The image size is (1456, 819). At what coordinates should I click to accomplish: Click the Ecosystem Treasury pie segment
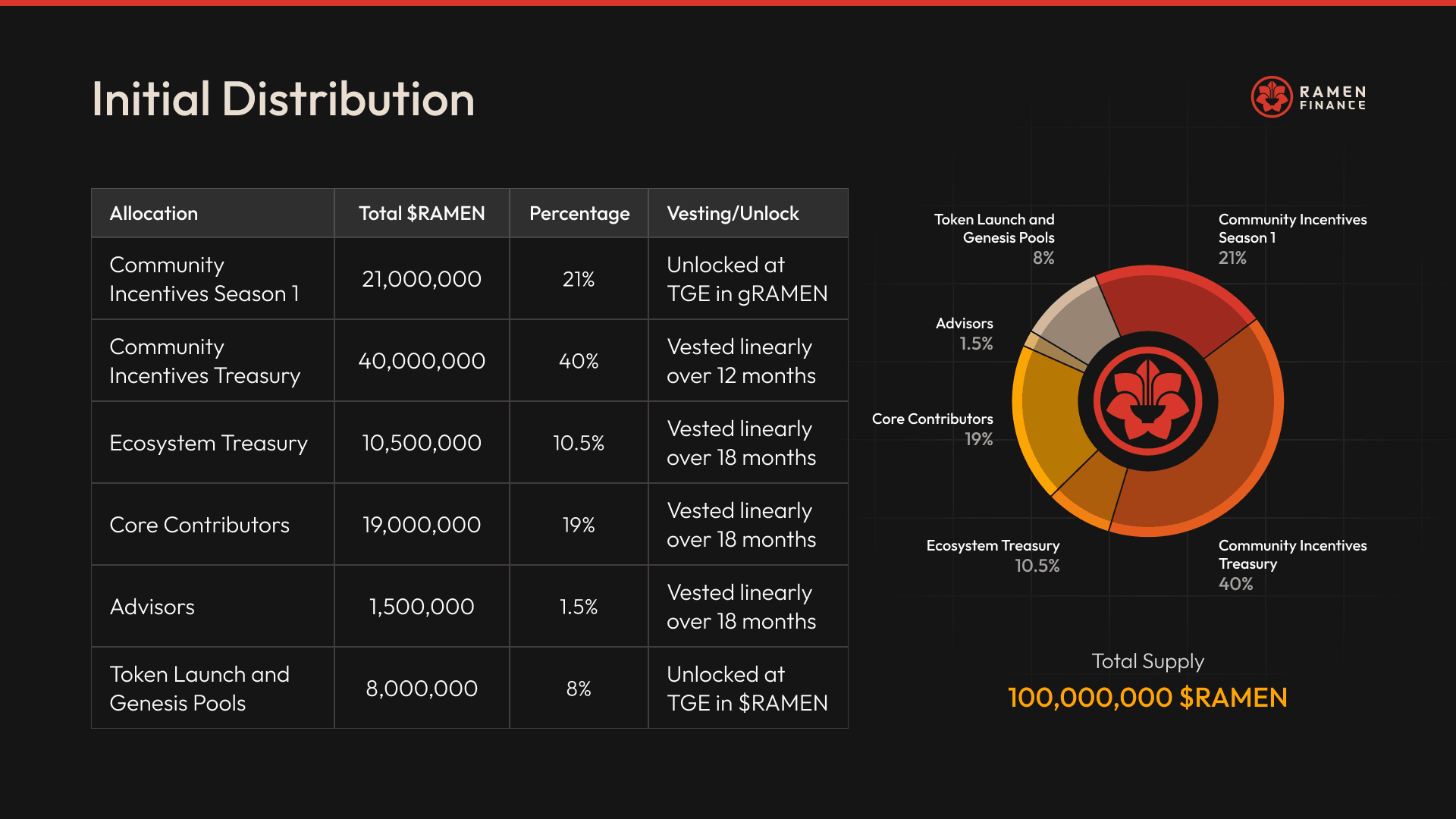tap(1092, 489)
